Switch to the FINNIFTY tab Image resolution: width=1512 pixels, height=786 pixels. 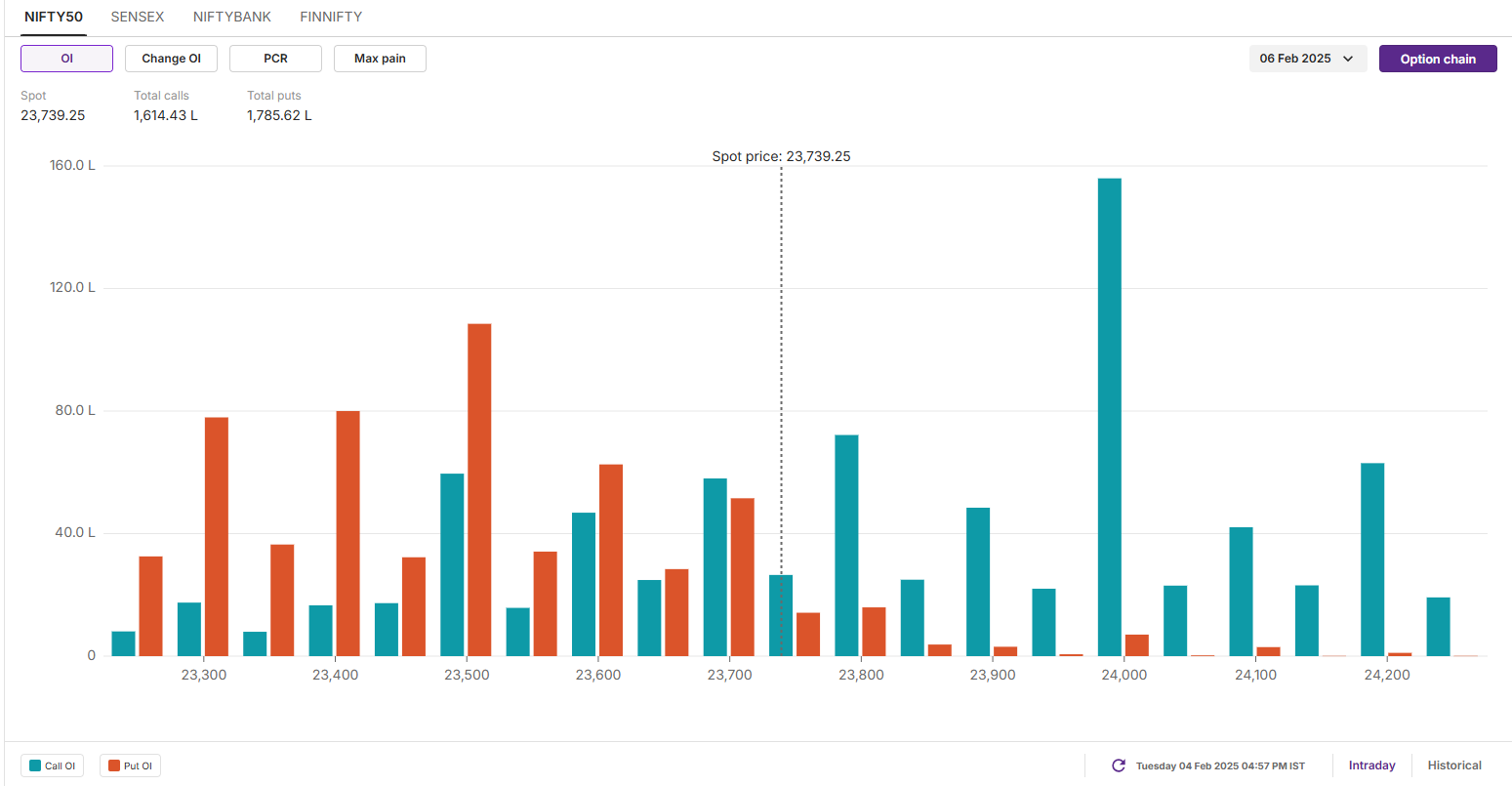(331, 17)
